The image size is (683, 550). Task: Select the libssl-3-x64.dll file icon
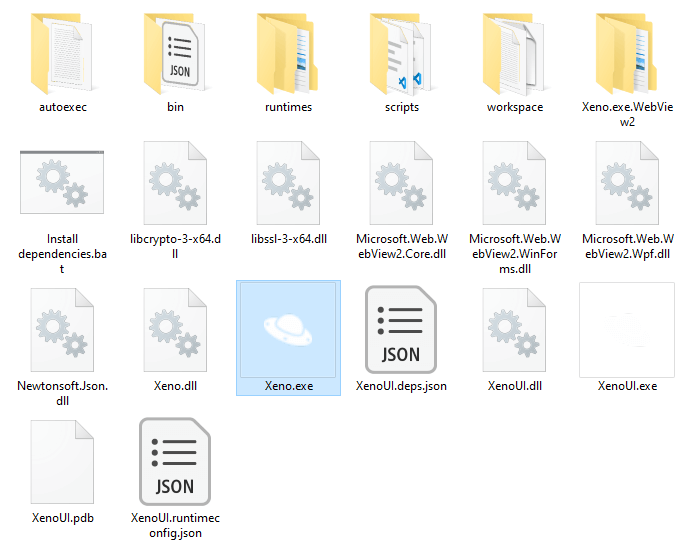click(288, 183)
